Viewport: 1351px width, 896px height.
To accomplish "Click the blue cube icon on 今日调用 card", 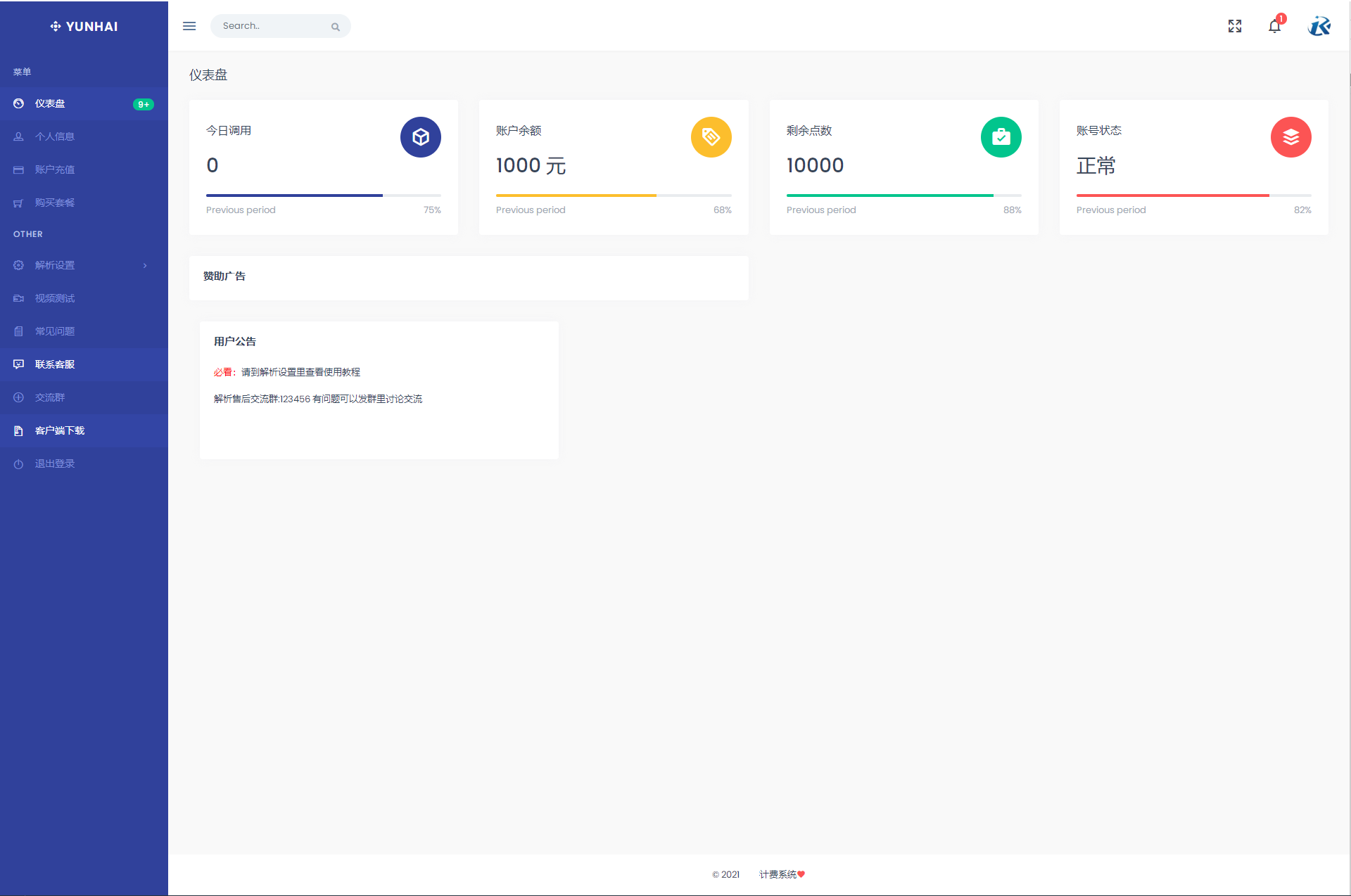I will 421,137.
